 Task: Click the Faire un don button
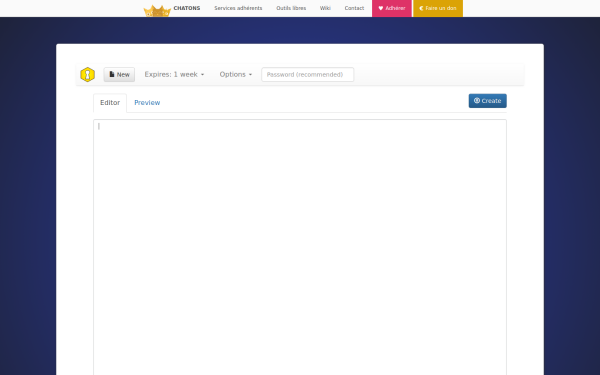438,8
